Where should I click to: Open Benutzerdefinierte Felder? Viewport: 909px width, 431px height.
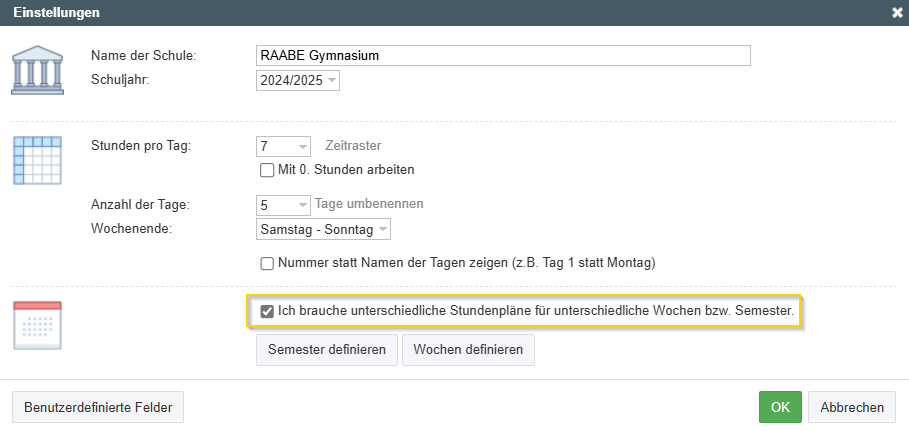click(x=98, y=407)
